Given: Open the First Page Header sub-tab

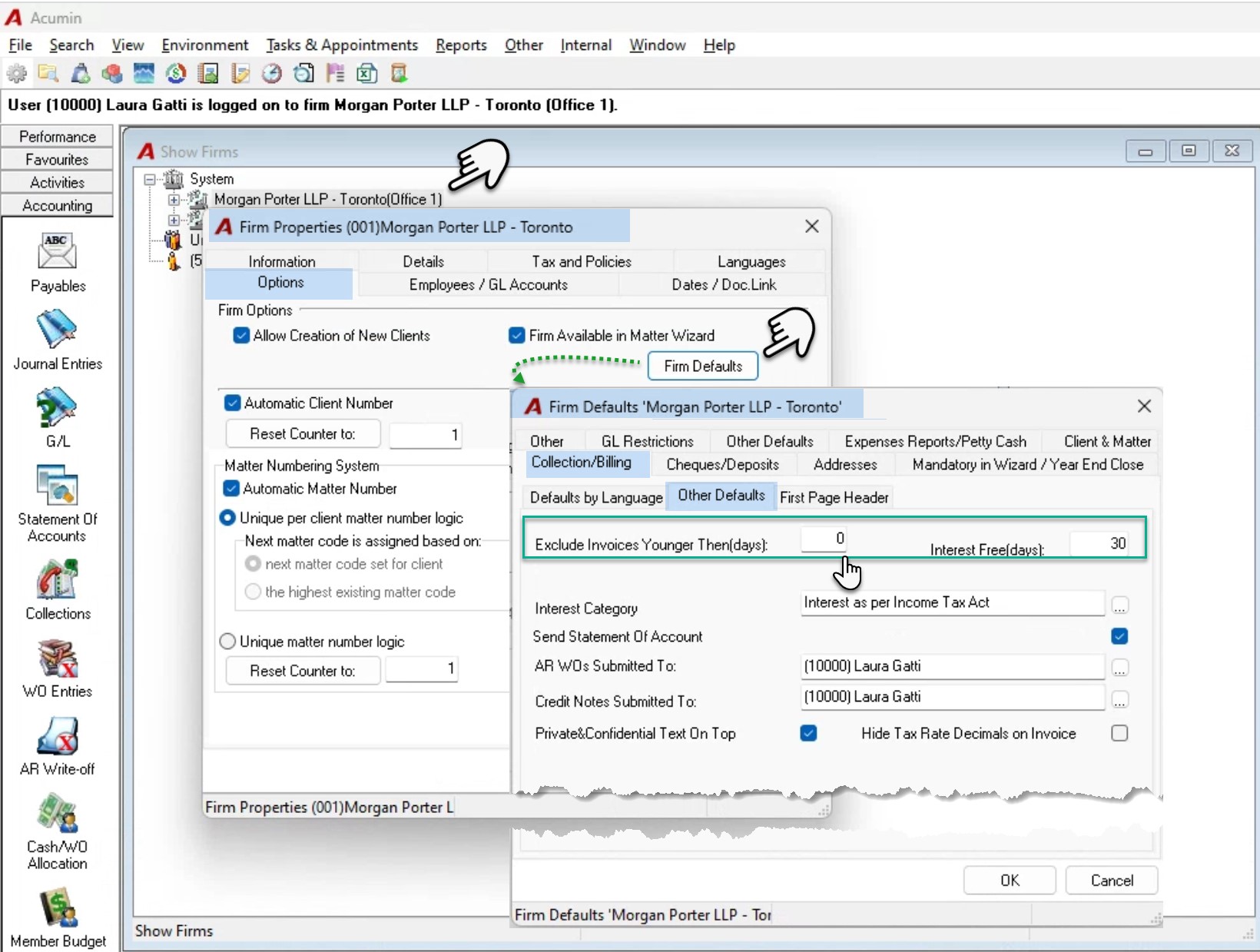Looking at the screenshot, I should [834, 497].
